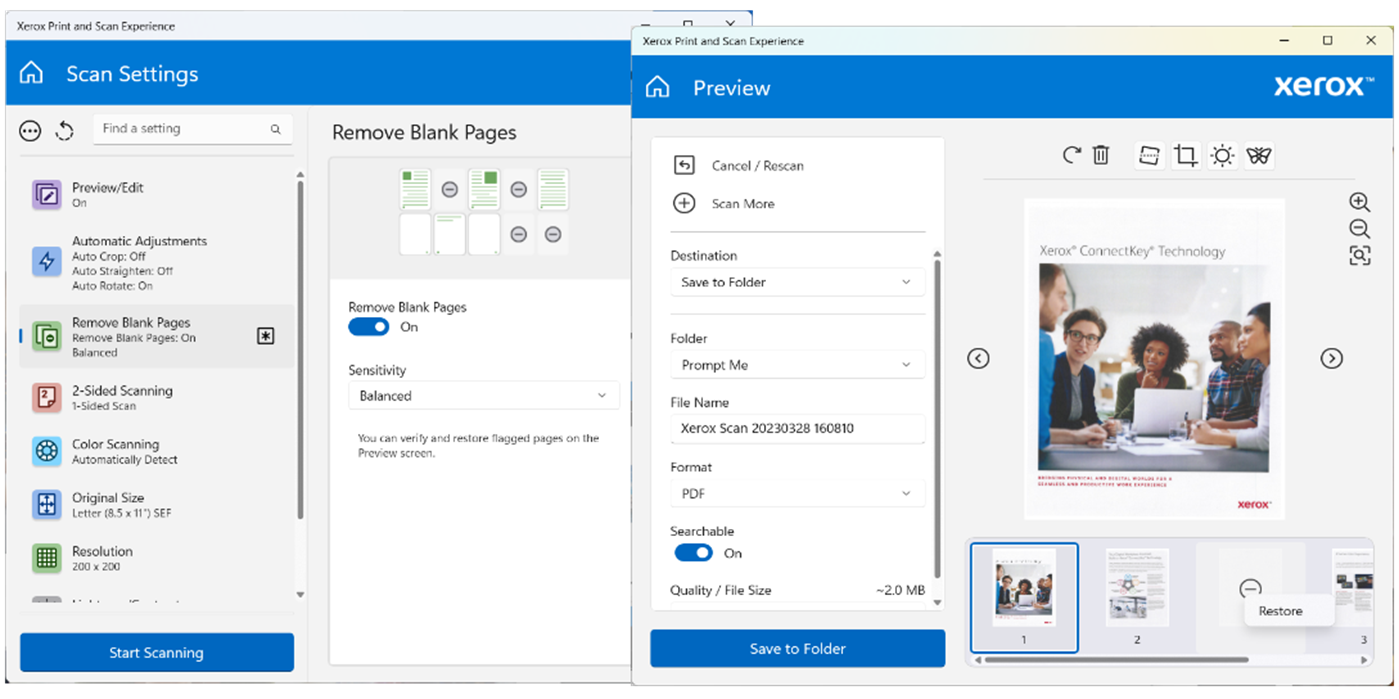The width and height of the screenshot is (1399, 699).
Task: Click the 2-Sided Scanning red icon
Action: coord(47,397)
